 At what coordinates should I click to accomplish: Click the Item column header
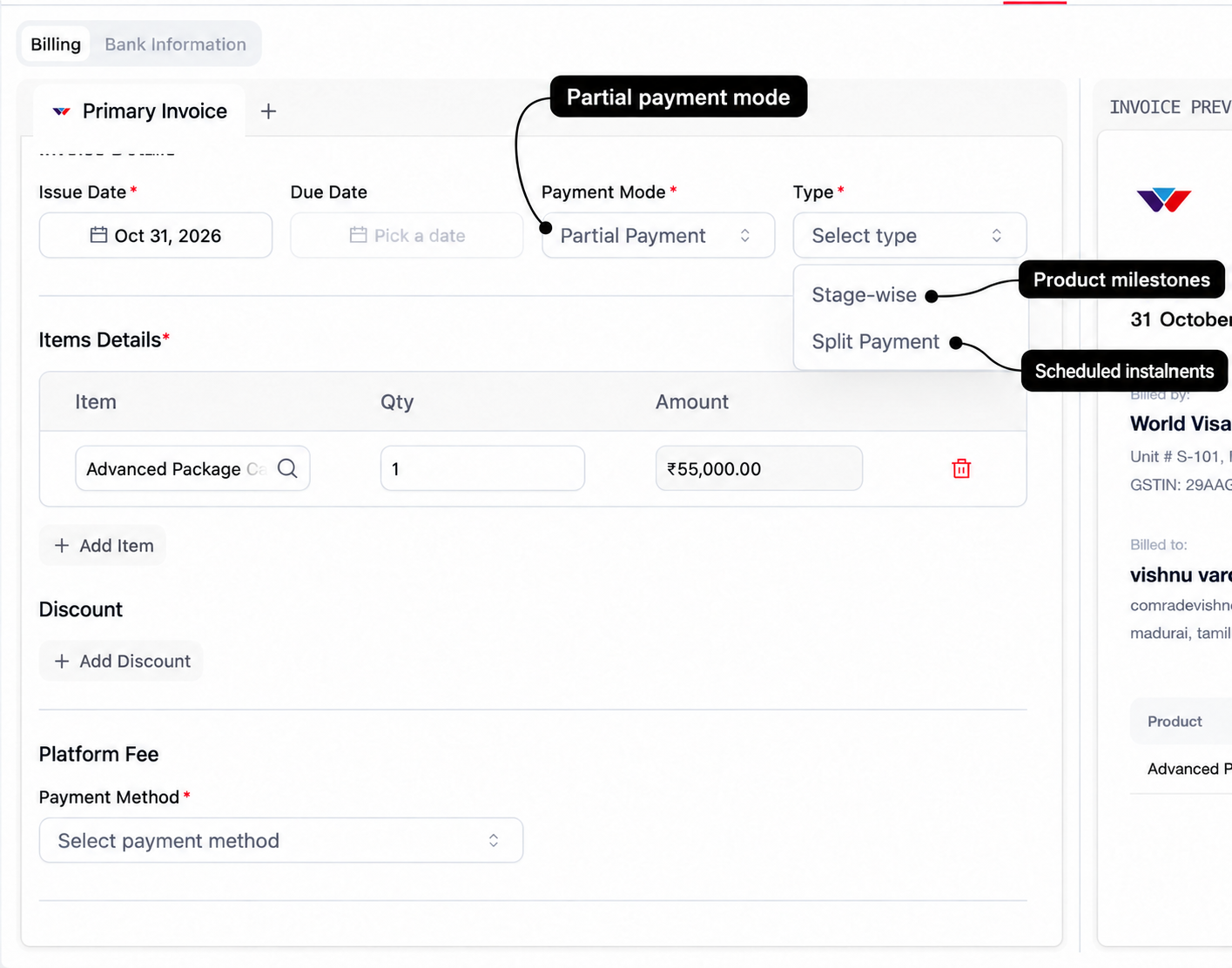[96, 402]
